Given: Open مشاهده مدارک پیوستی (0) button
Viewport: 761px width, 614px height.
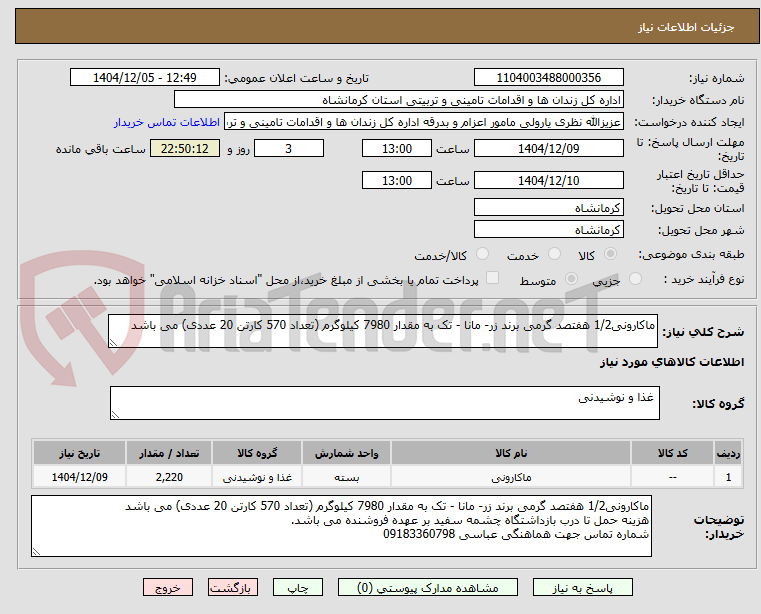Looking at the screenshot, I should click(x=428, y=587).
